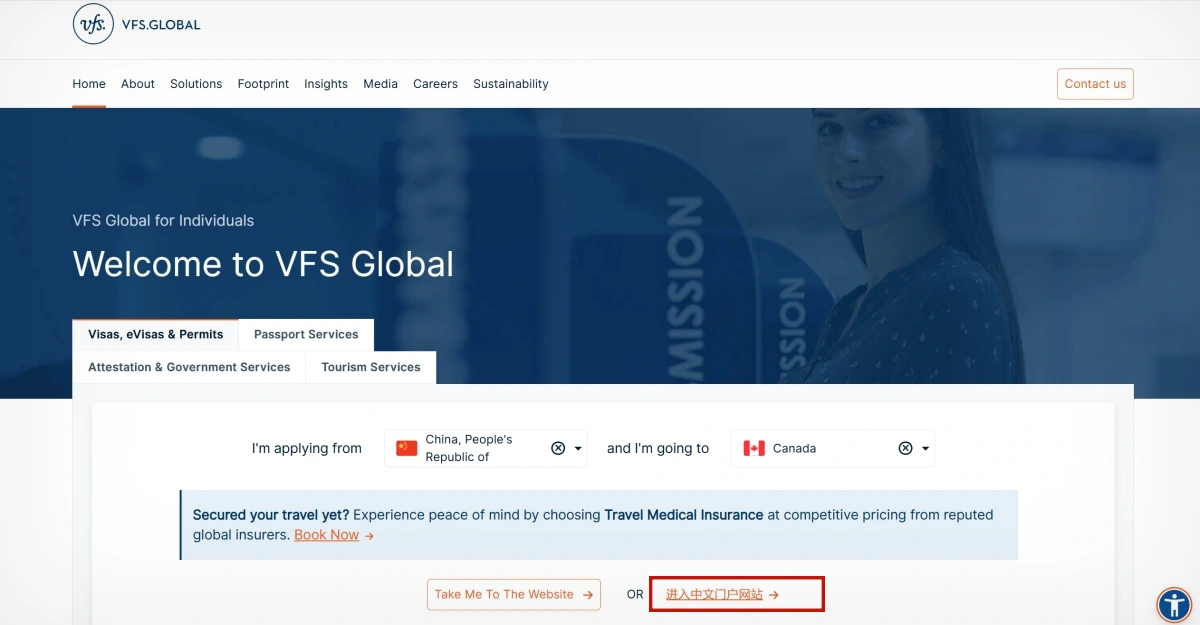
Task: Go to the Home menu item
Action: click(89, 84)
